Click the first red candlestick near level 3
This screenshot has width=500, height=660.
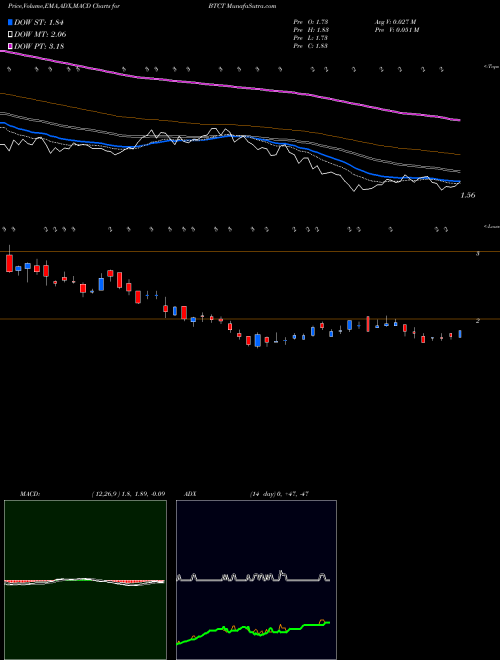coord(10,263)
